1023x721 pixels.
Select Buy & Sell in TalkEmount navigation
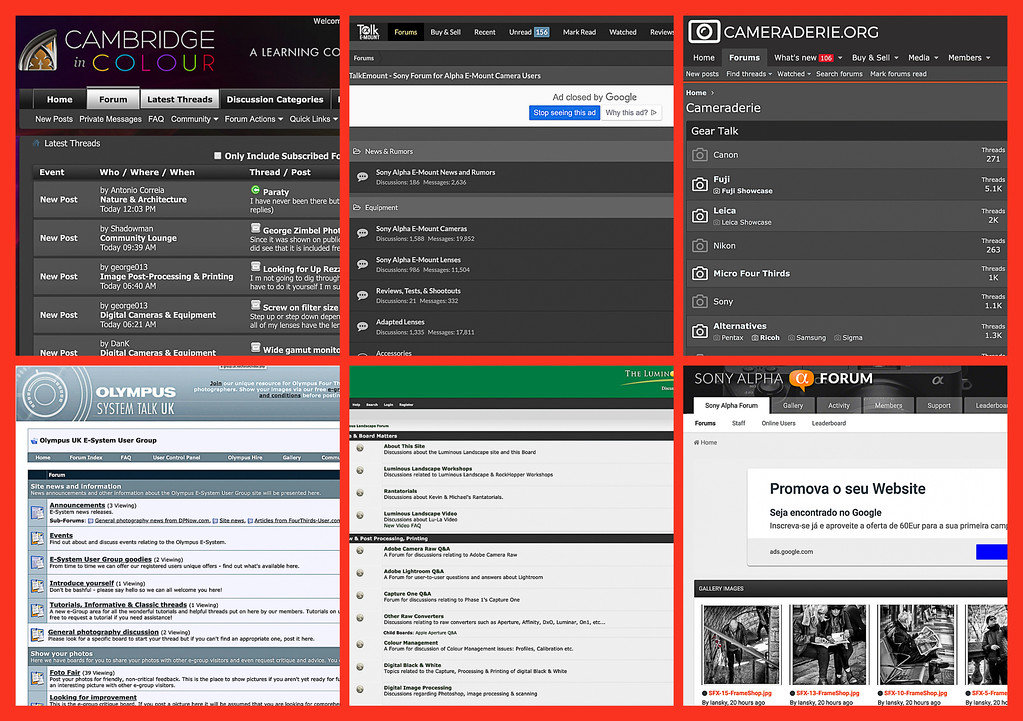pyautogui.click(x=445, y=32)
